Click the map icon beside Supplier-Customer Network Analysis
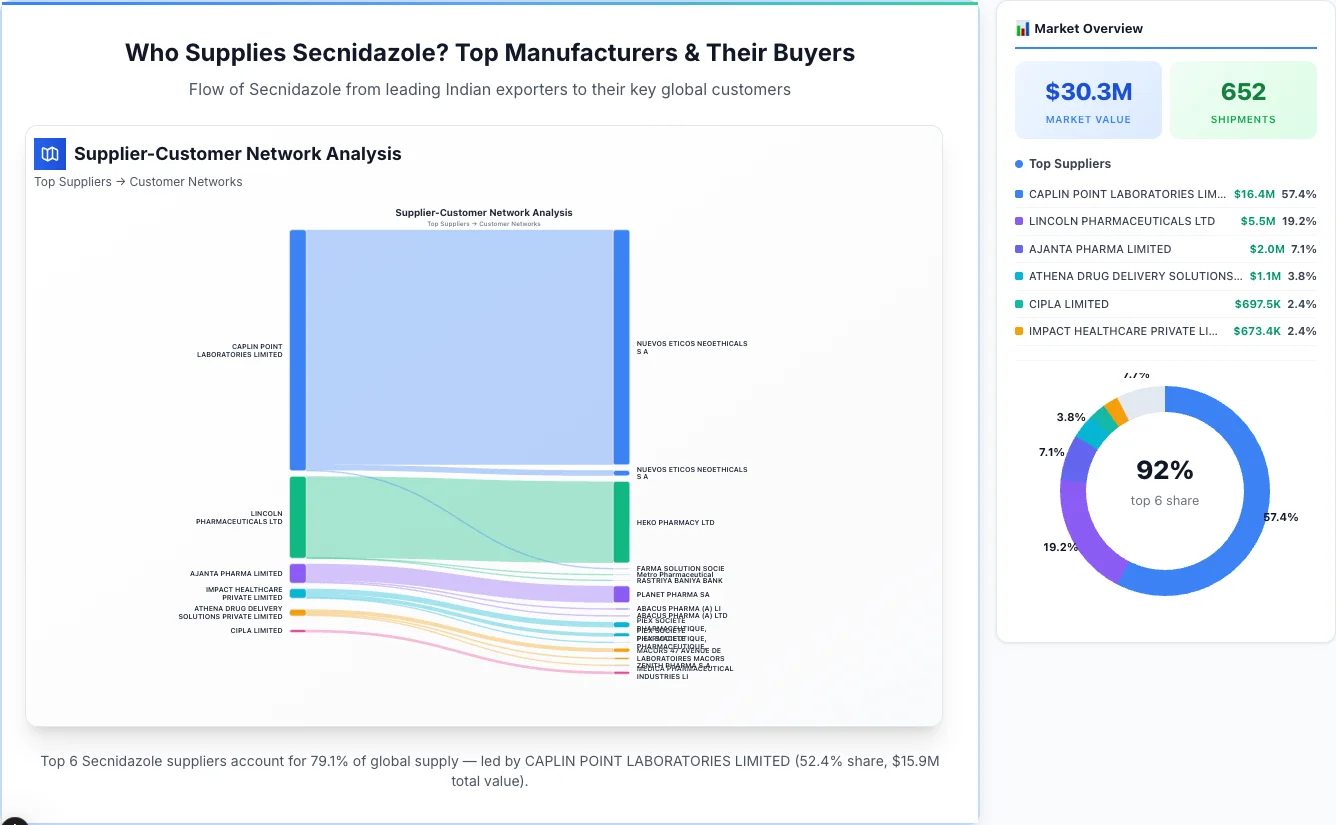This screenshot has height=825, width=1336. [49, 154]
